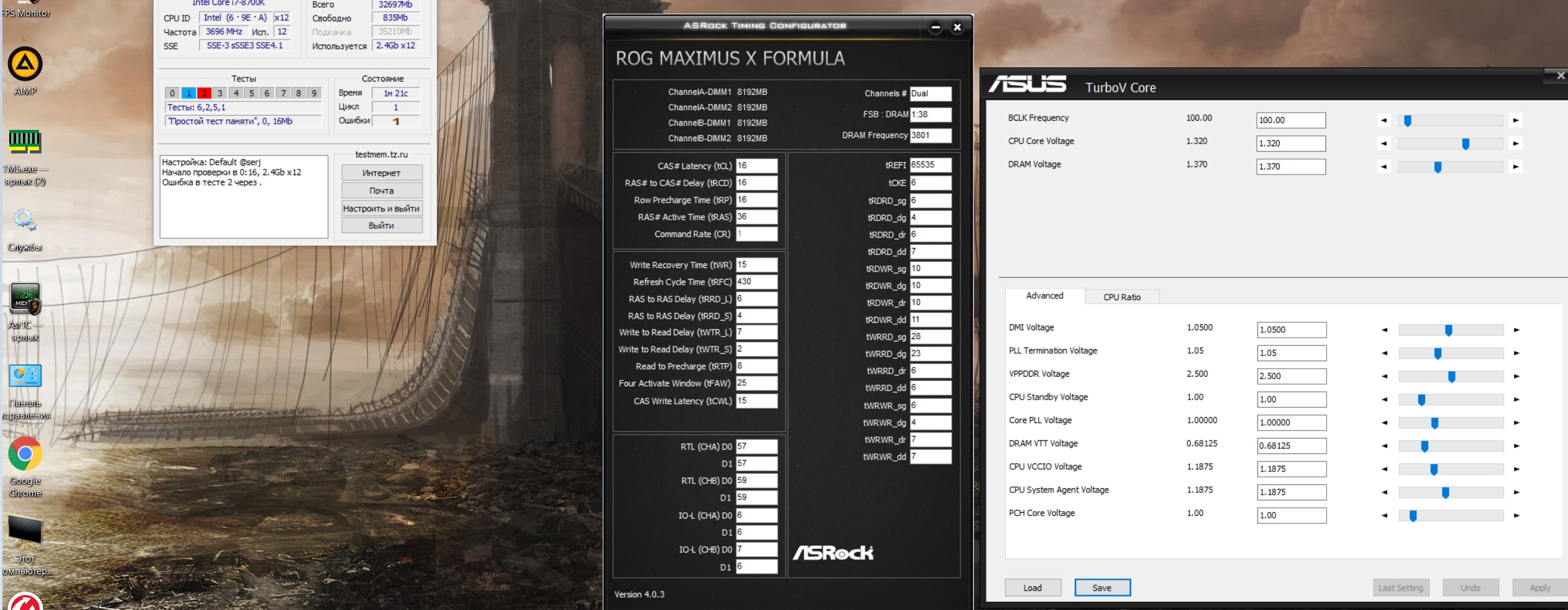The width and height of the screenshot is (1568, 610).
Task: Click the RTL (CHA) D0 field
Action: tap(756, 447)
